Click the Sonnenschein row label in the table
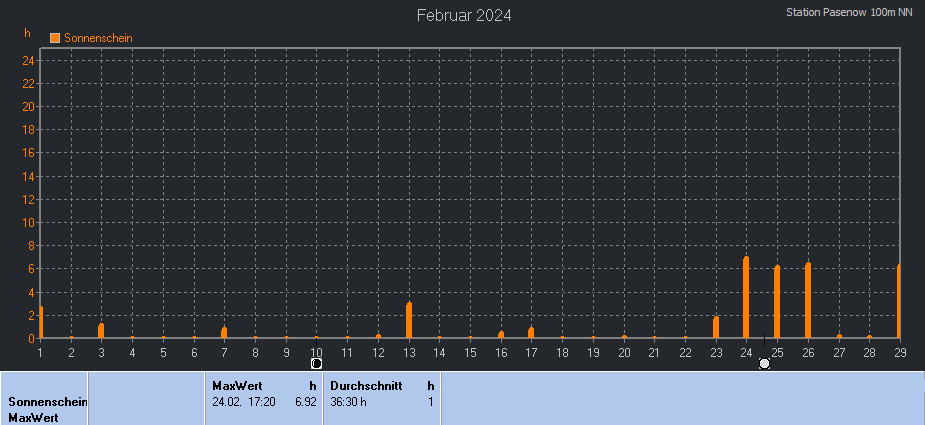The image size is (925, 425). point(48,402)
